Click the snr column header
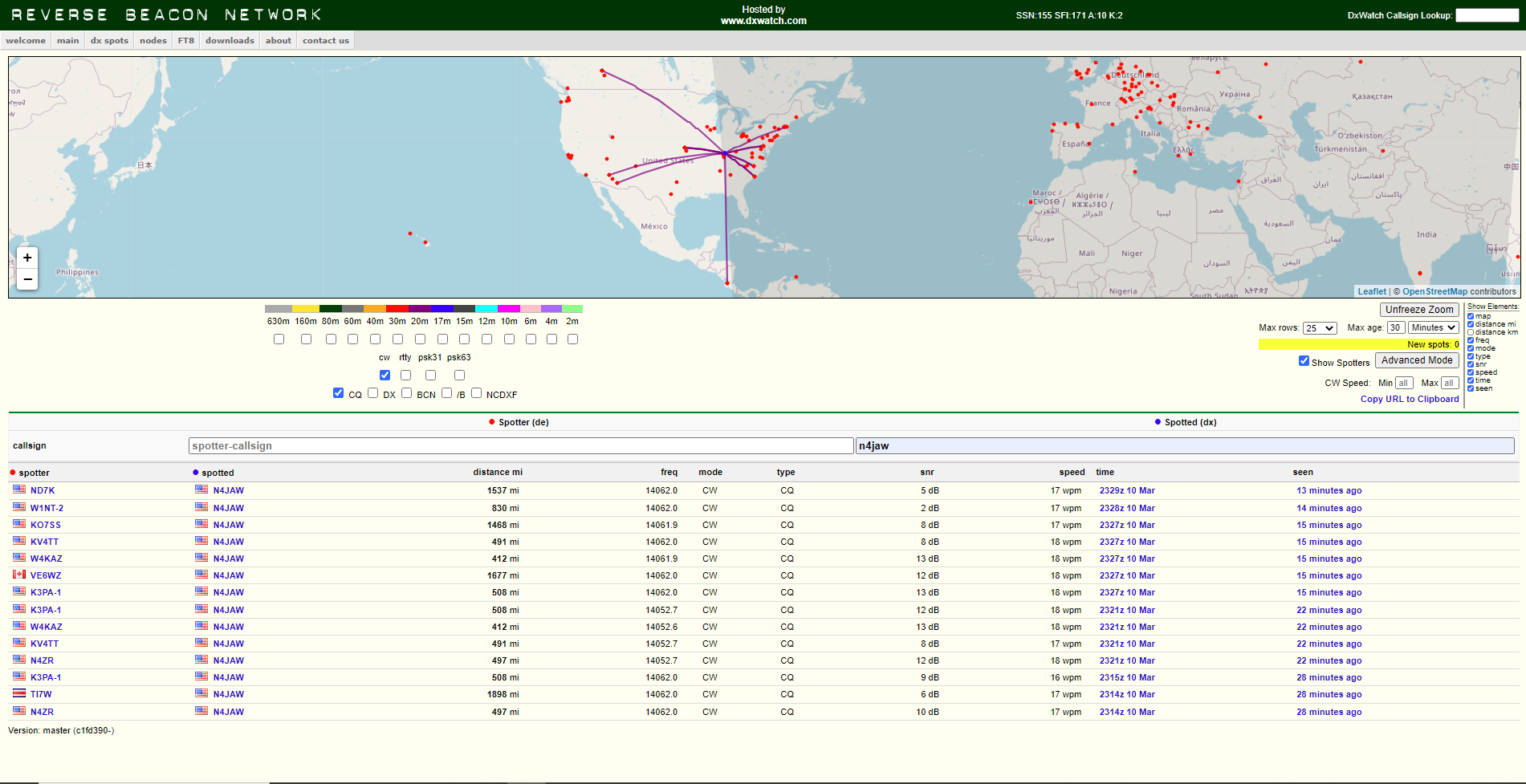The width and height of the screenshot is (1526, 784). [927, 472]
